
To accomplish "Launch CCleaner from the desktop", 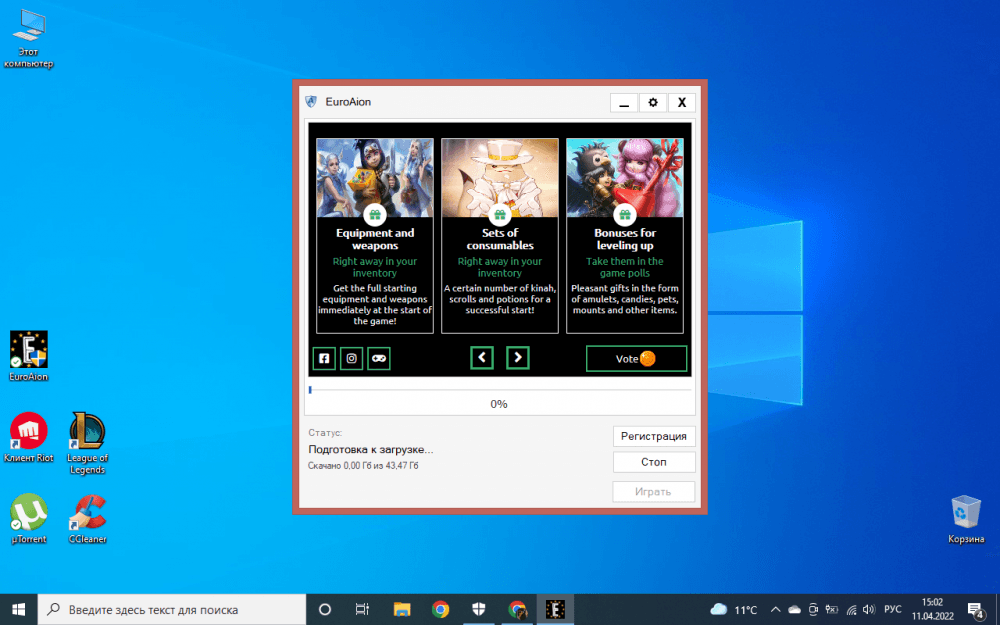I will 87,514.
